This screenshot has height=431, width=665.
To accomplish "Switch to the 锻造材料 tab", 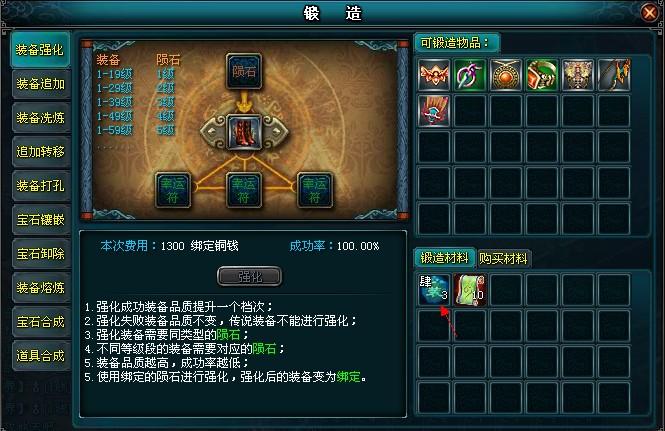I will (444, 258).
